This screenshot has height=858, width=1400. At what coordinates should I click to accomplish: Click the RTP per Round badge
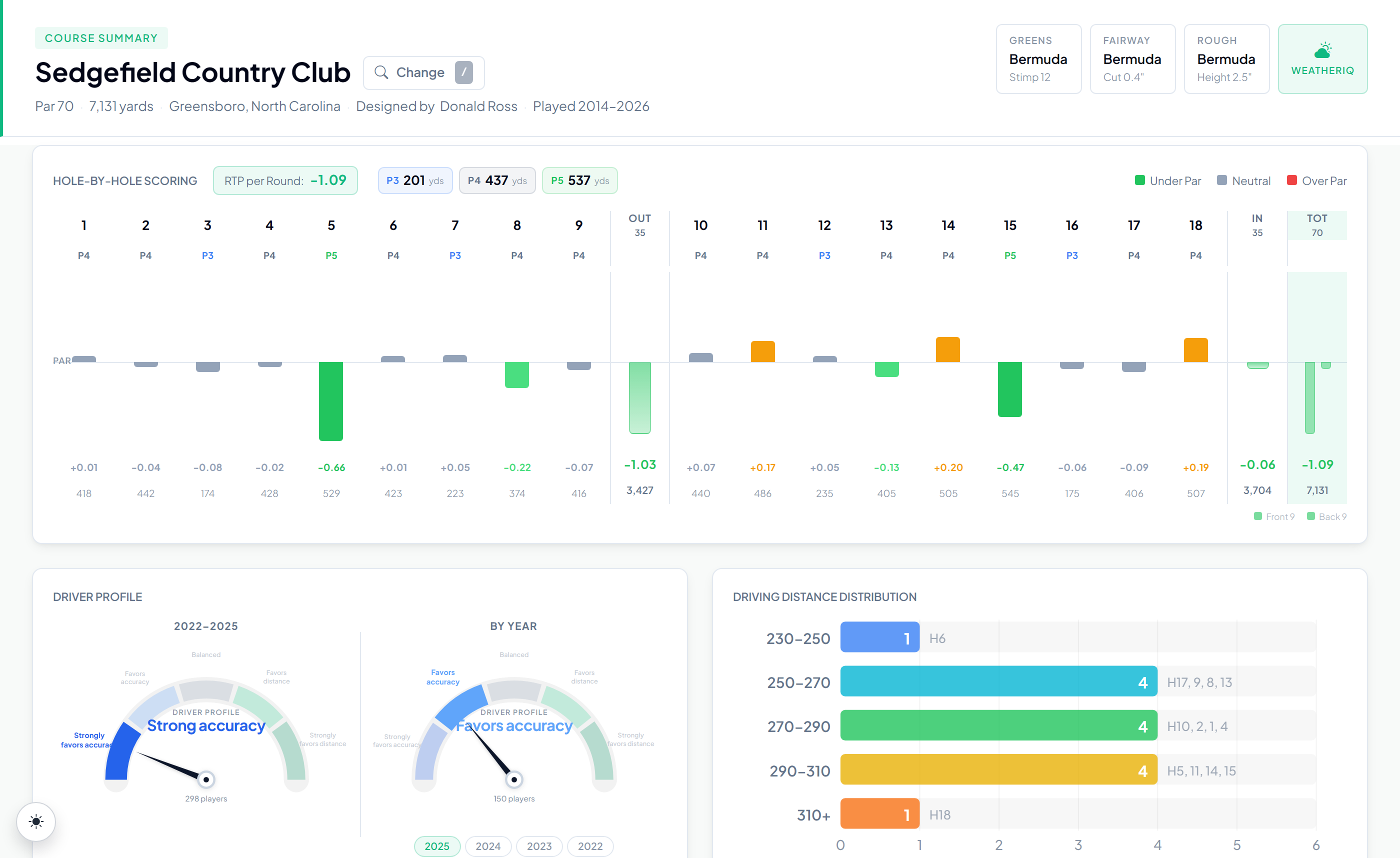[285, 180]
